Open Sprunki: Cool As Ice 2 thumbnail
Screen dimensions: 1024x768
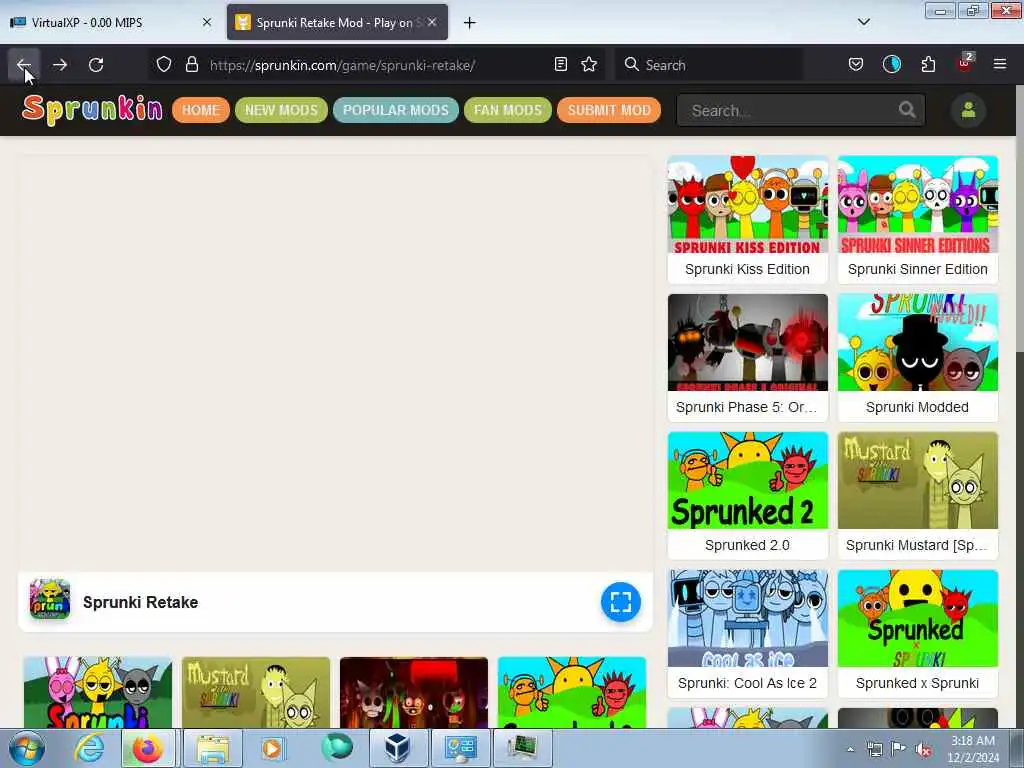point(748,618)
